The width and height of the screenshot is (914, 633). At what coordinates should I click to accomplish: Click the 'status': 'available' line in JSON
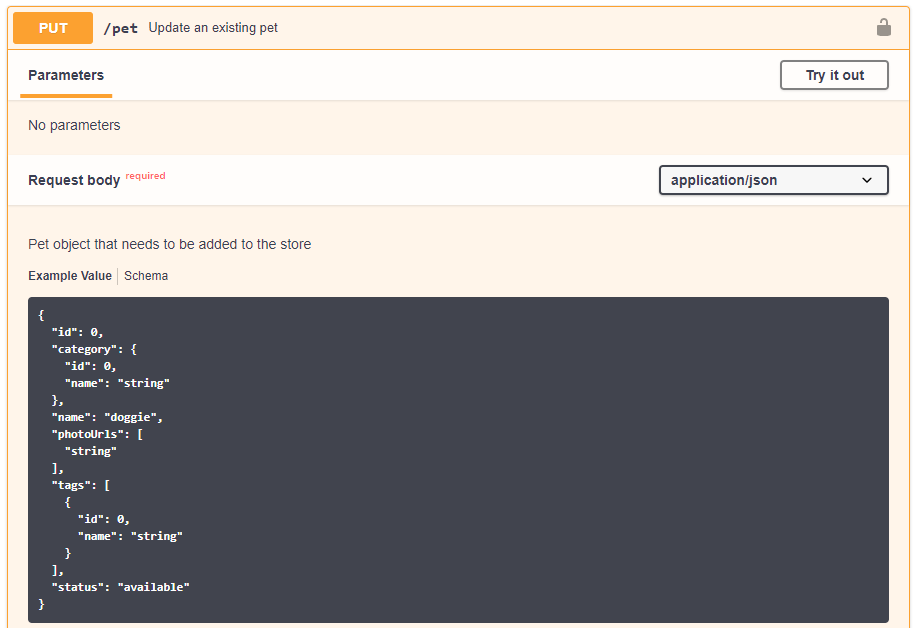click(x=119, y=586)
